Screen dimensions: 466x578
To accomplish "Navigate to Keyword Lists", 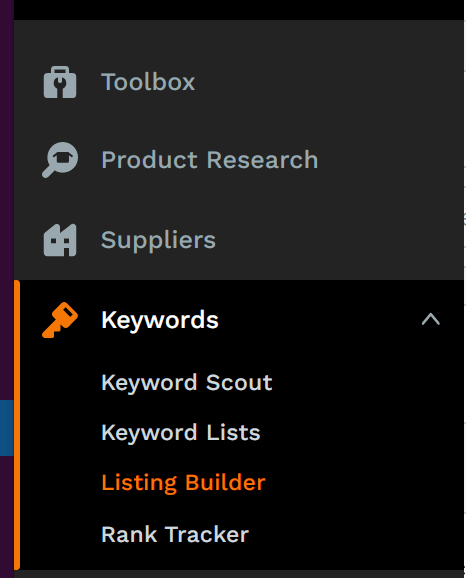I will [x=181, y=432].
